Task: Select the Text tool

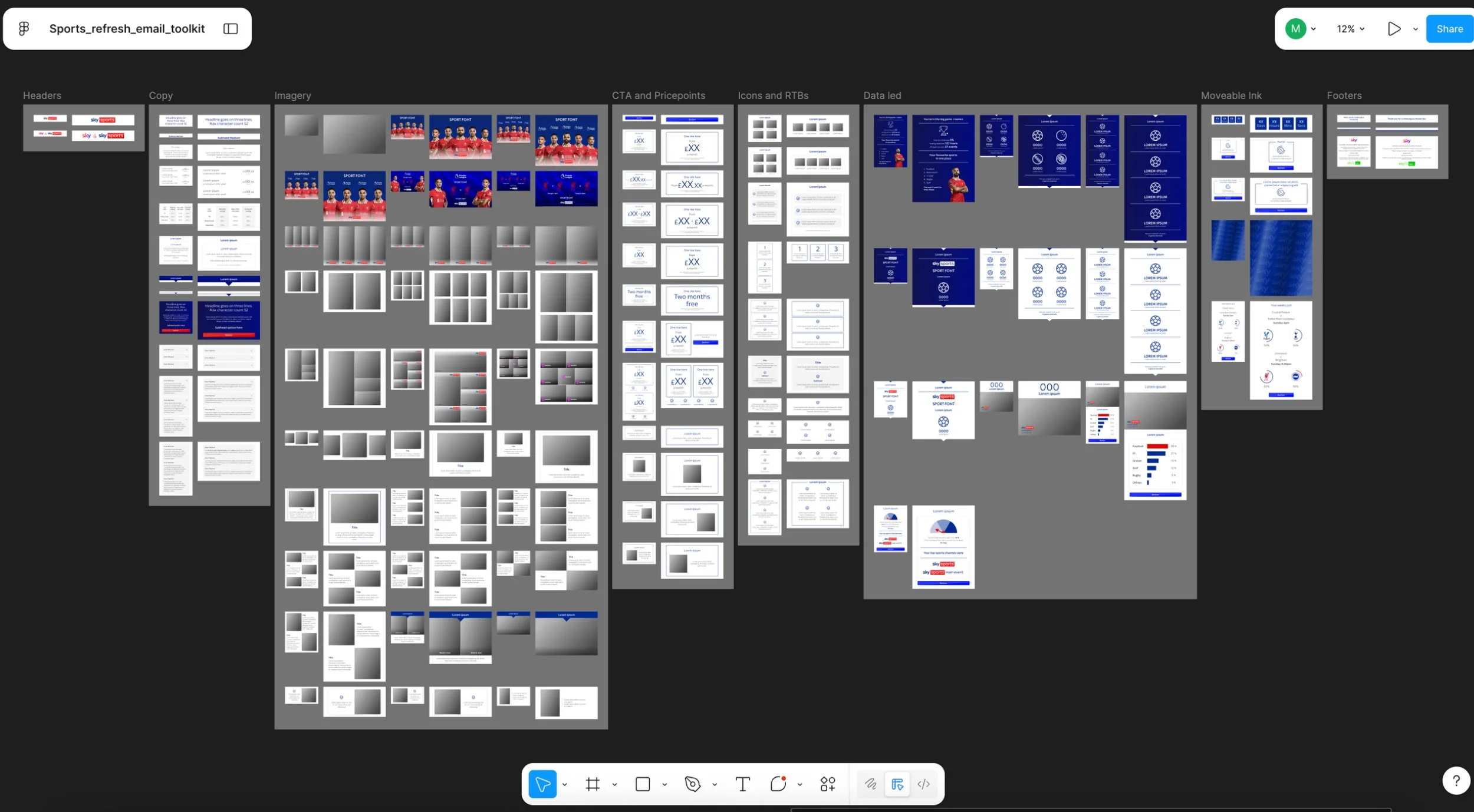Action: click(x=742, y=784)
